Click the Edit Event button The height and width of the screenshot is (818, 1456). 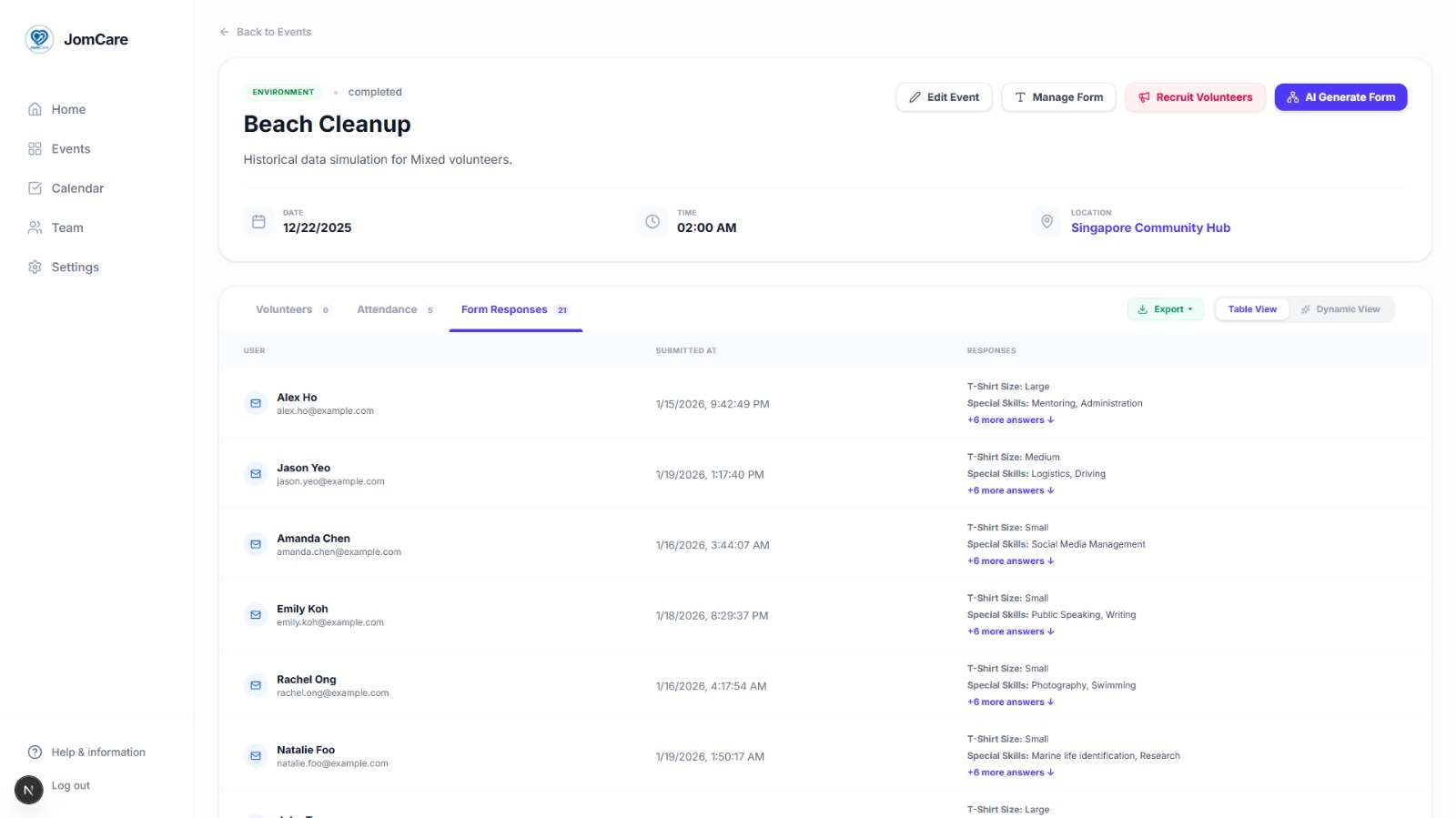(944, 97)
